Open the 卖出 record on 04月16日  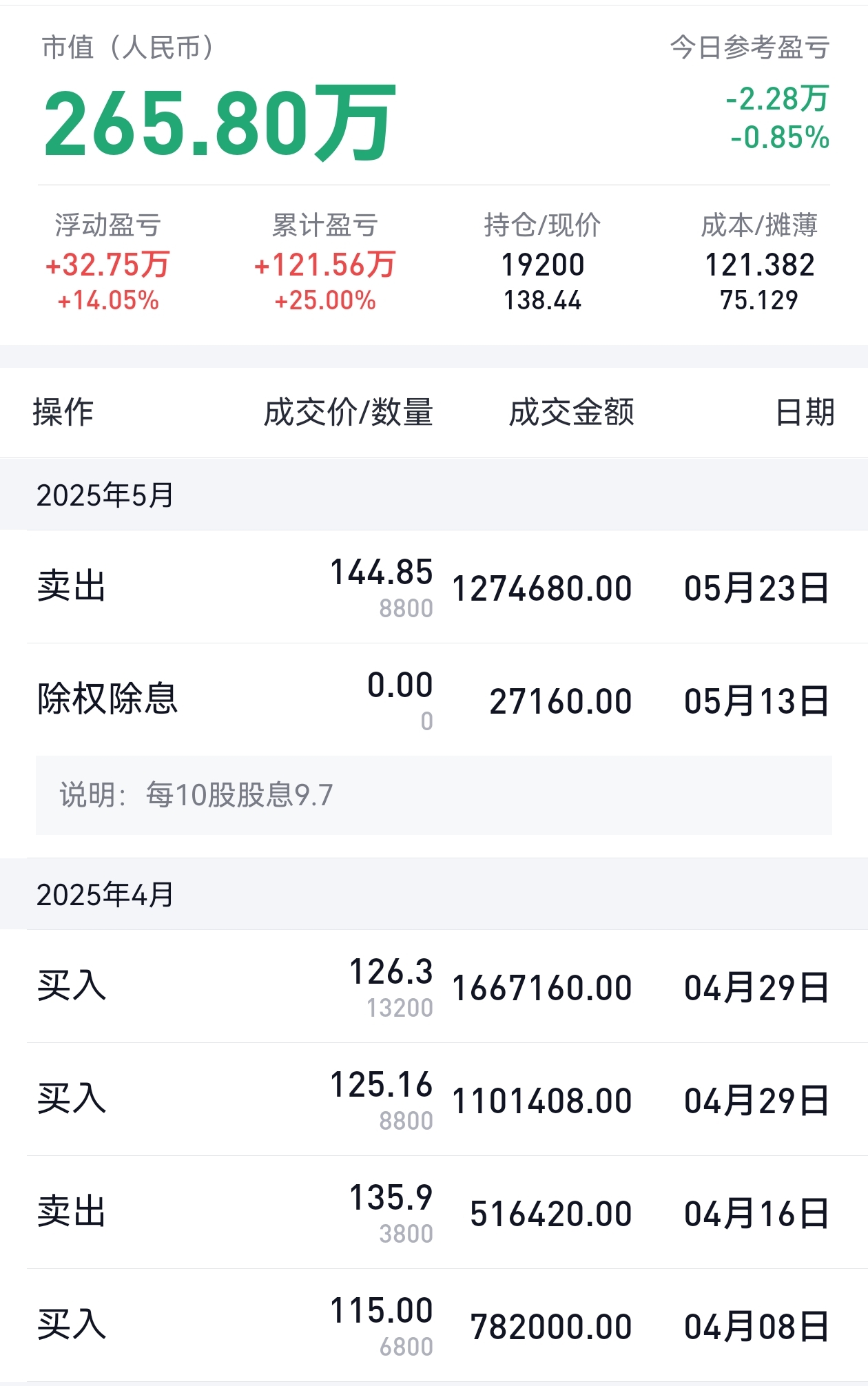click(434, 1212)
